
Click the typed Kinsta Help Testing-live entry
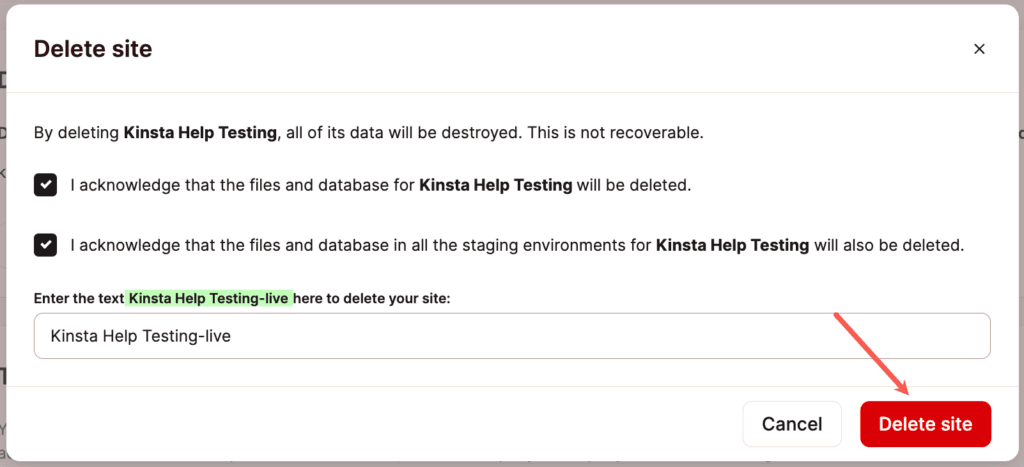141,336
